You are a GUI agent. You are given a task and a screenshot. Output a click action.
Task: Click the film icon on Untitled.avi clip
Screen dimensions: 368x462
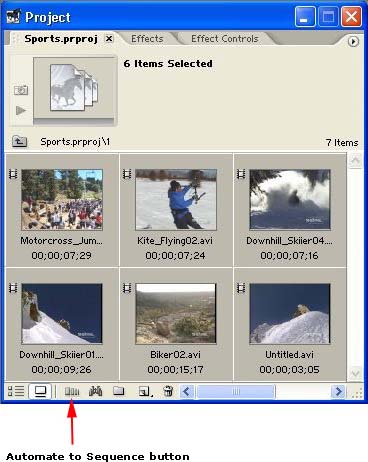click(x=241, y=288)
